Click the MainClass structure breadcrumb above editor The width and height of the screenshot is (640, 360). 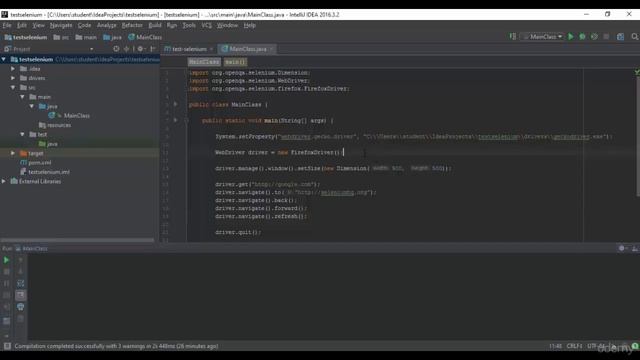[x=204, y=62]
